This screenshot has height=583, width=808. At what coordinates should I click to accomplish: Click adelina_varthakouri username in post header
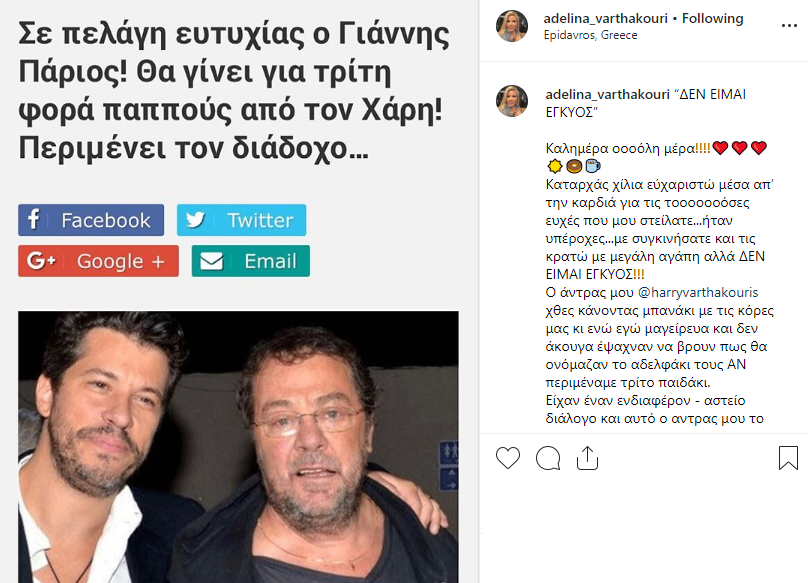(x=605, y=19)
